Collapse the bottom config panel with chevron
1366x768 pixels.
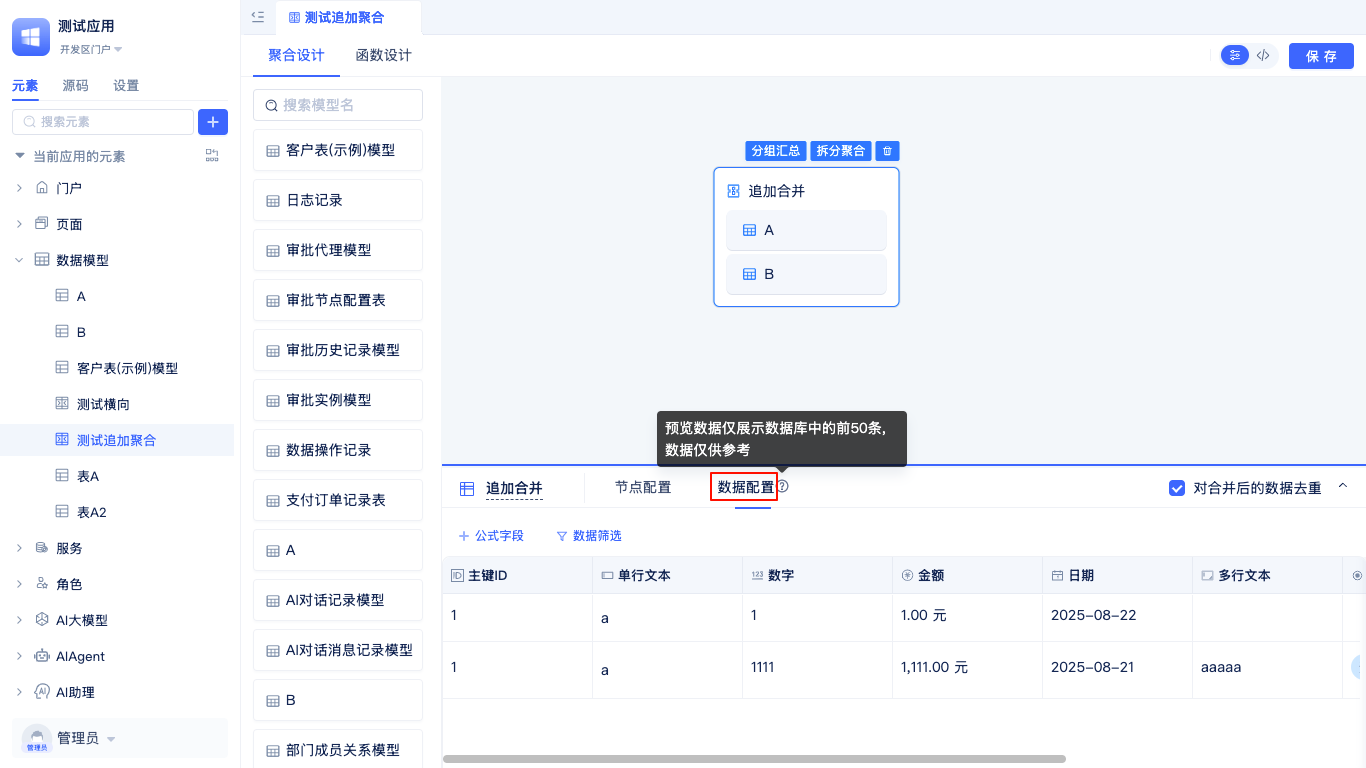pyautogui.click(x=1343, y=486)
